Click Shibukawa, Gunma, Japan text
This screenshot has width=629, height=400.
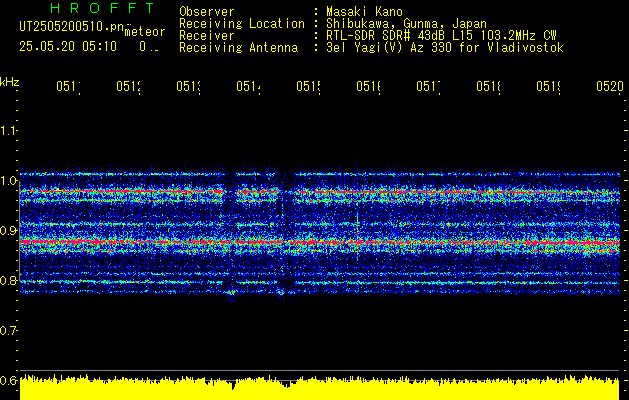point(406,24)
